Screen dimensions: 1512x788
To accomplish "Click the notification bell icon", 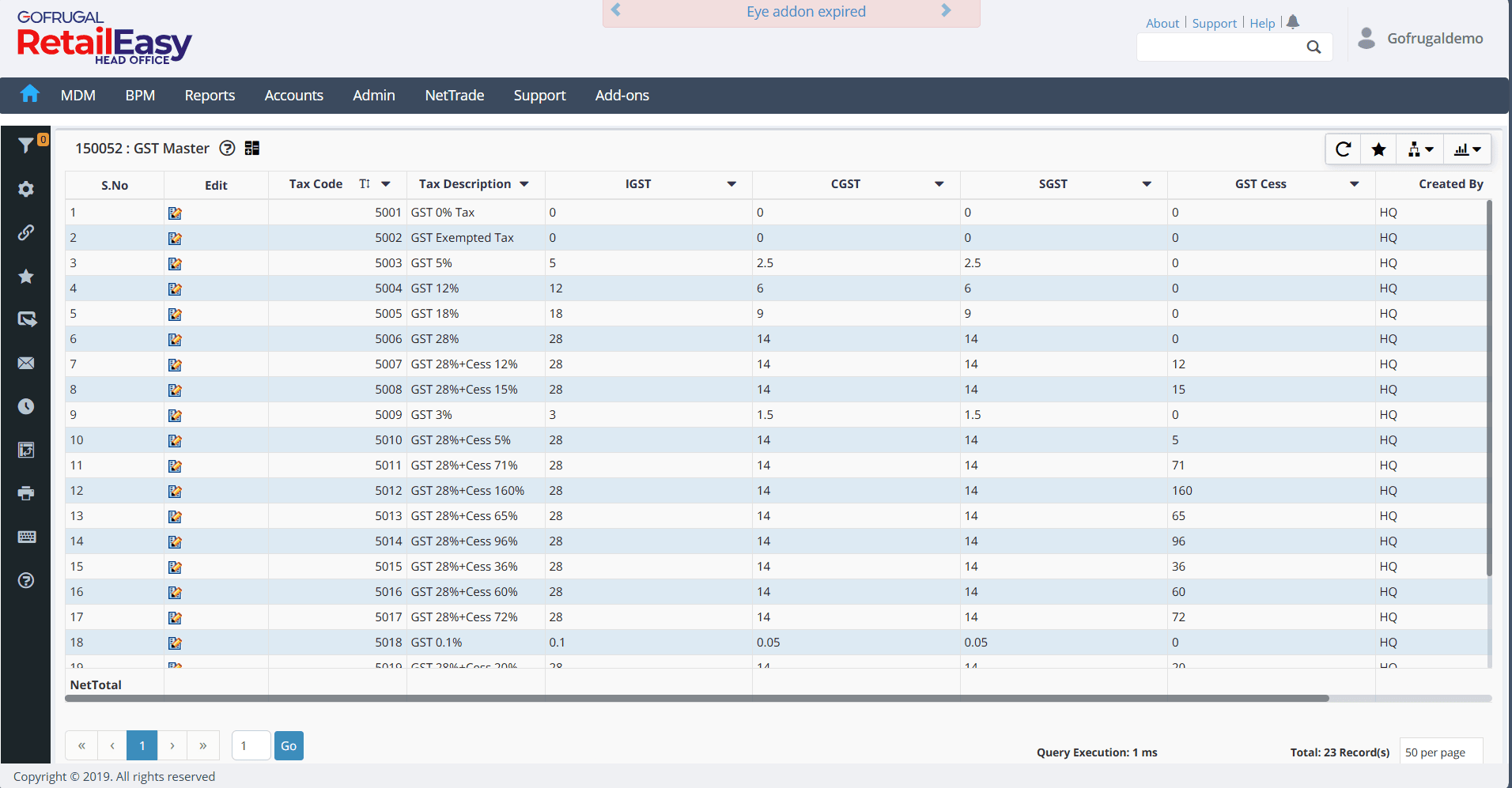I will click(x=1293, y=22).
